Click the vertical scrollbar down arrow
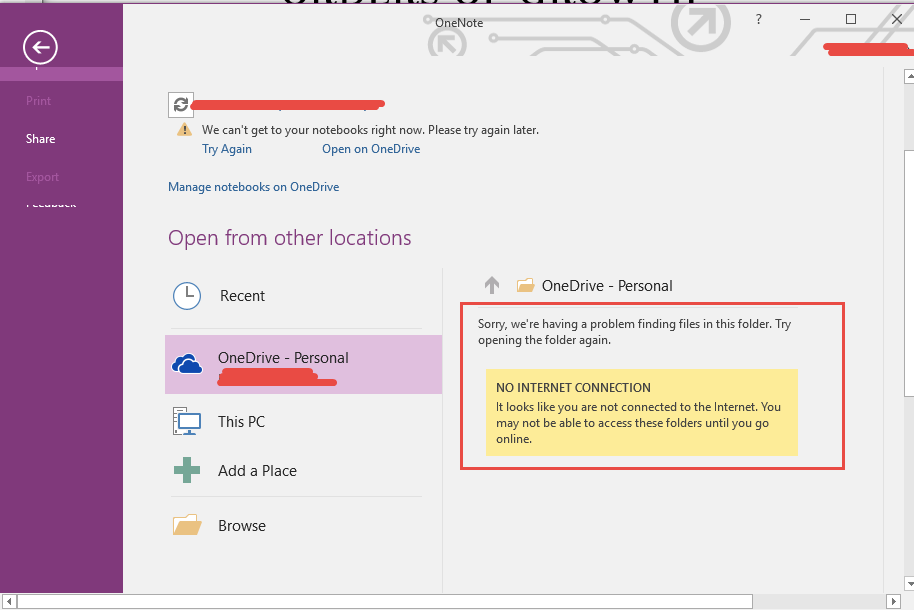The height and width of the screenshot is (610, 914). 909,584
